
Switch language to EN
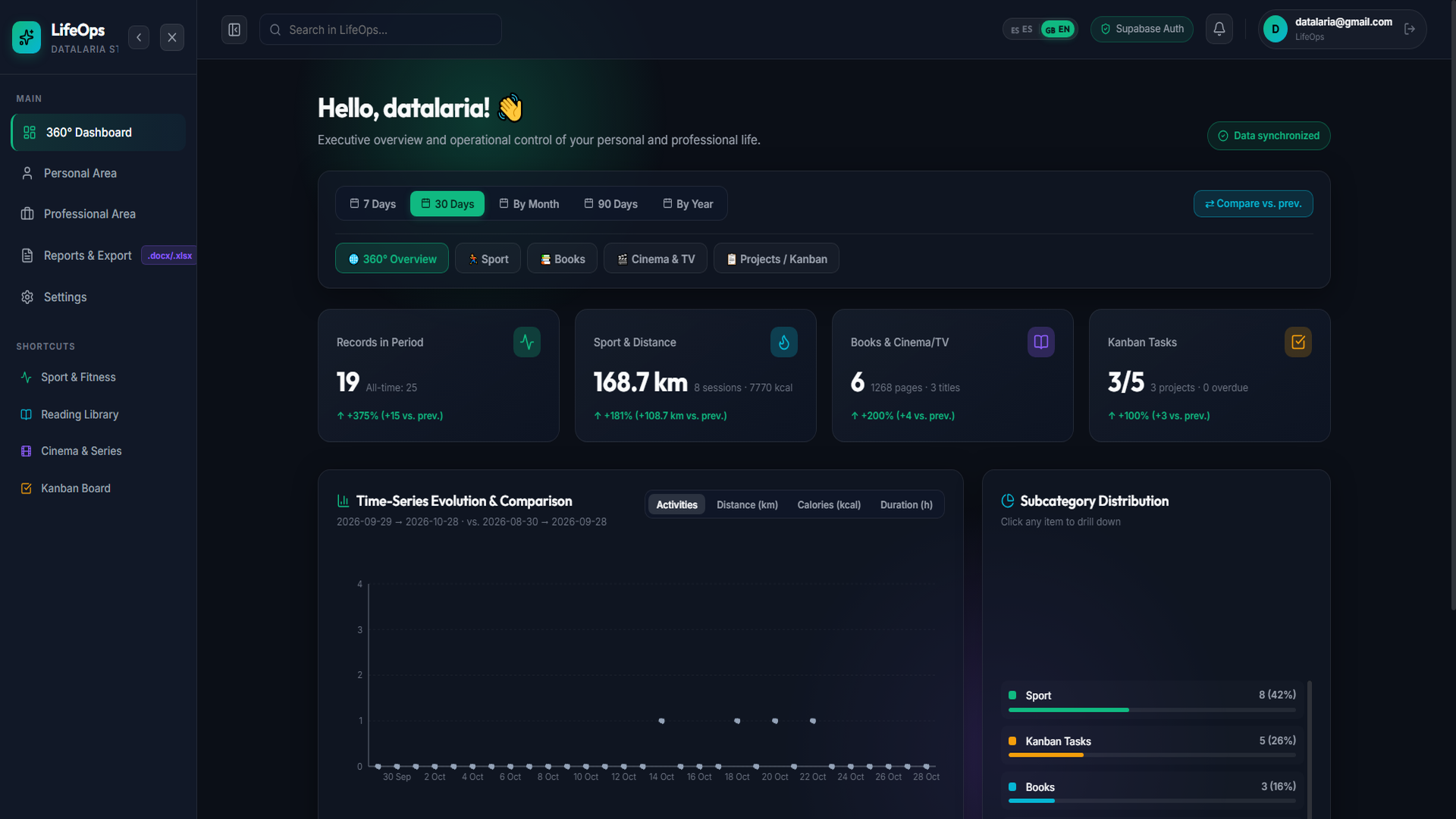tap(1058, 30)
